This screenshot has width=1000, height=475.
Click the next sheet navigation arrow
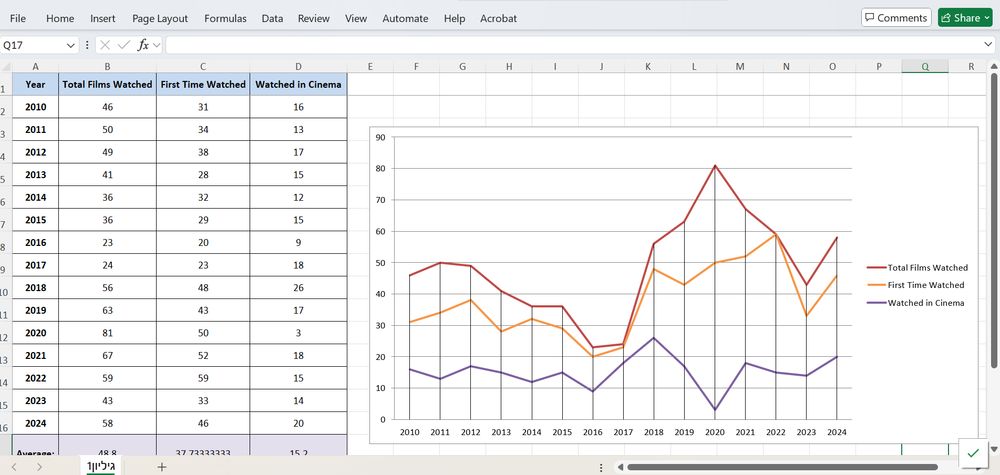coord(39,467)
